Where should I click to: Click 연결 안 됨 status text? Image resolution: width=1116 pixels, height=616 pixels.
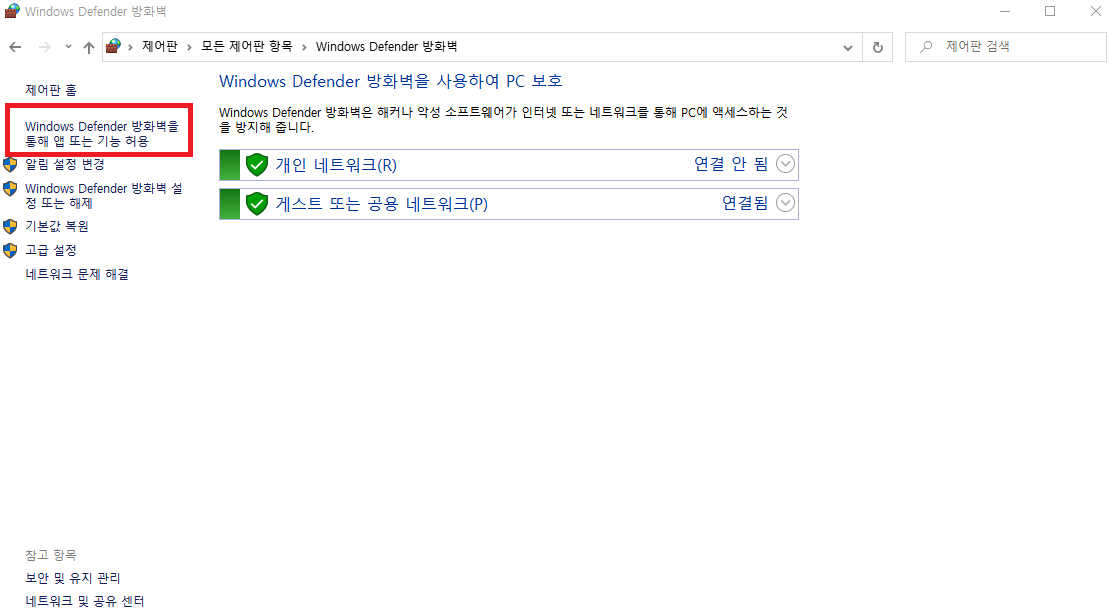(731, 164)
